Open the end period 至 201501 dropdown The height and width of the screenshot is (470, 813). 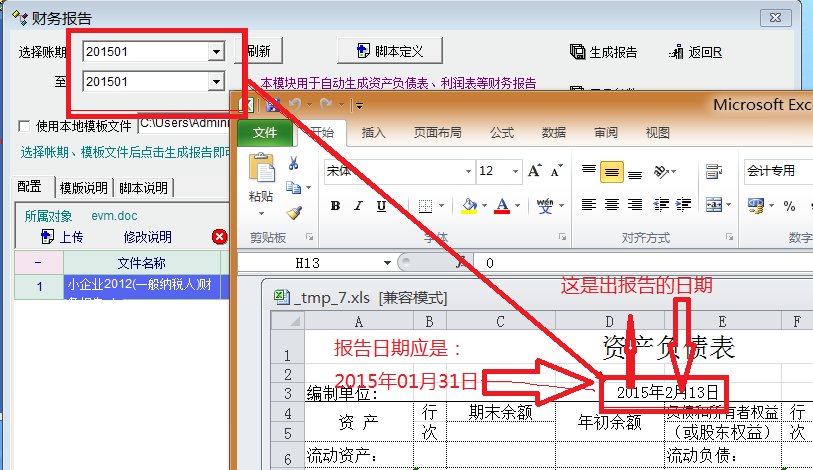[215, 81]
